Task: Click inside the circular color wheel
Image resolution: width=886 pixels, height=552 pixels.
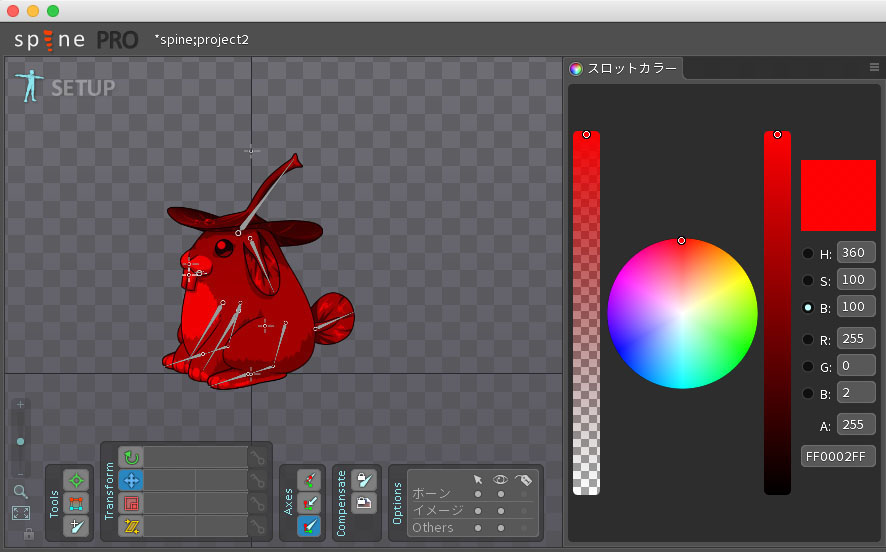Action: 682,314
